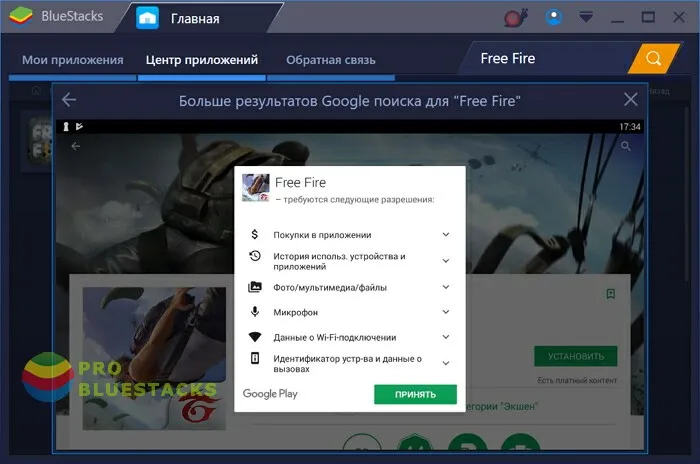Go back with the search results arrow
700x464 pixels.
pyautogui.click(x=69, y=100)
